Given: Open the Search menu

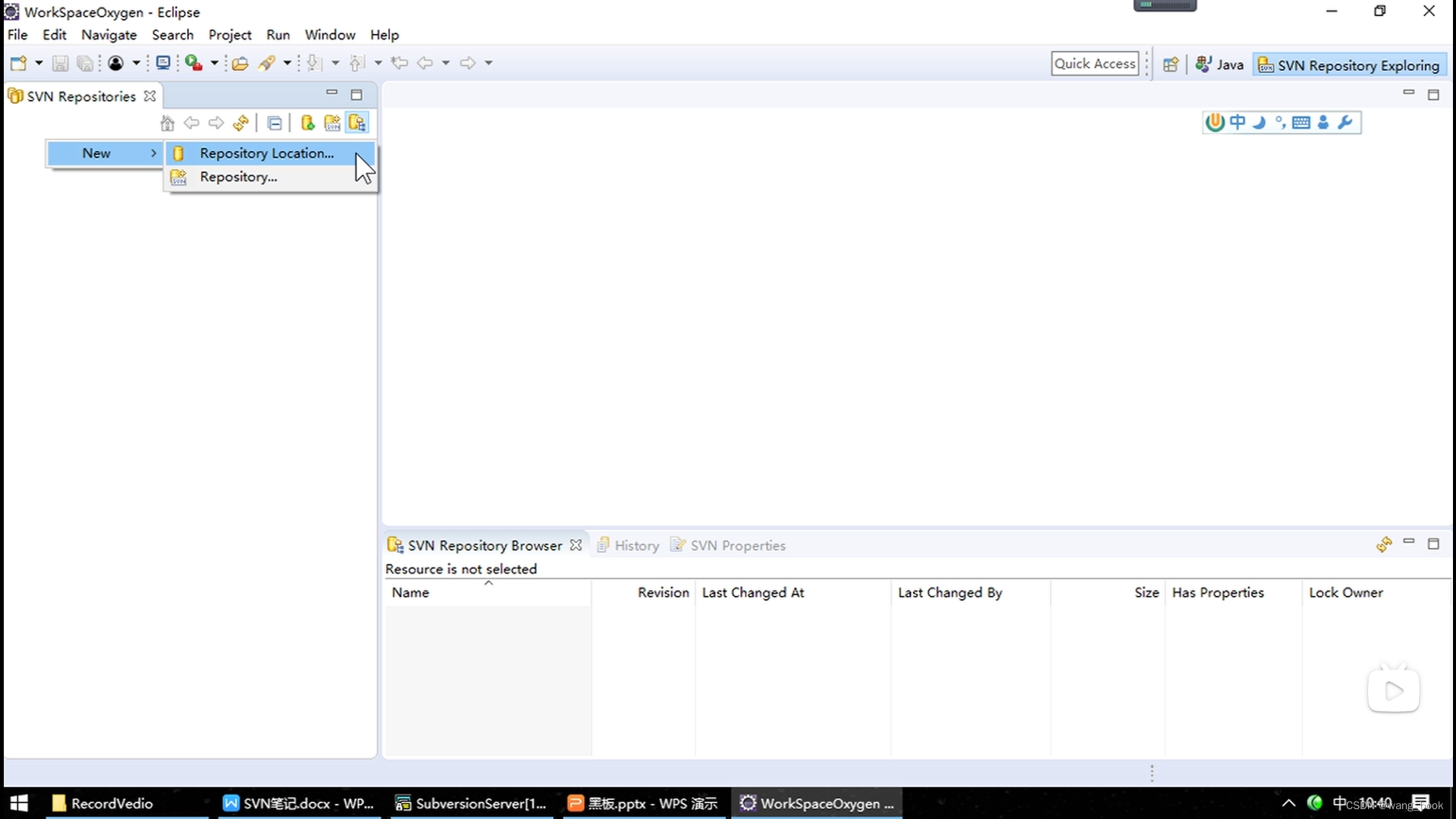Looking at the screenshot, I should [172, 35].
